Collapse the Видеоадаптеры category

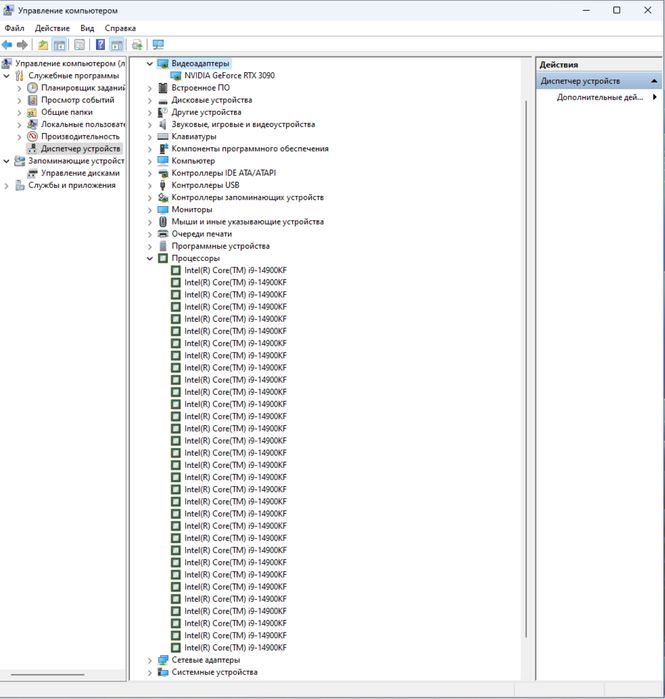click(x=150, y=64)
